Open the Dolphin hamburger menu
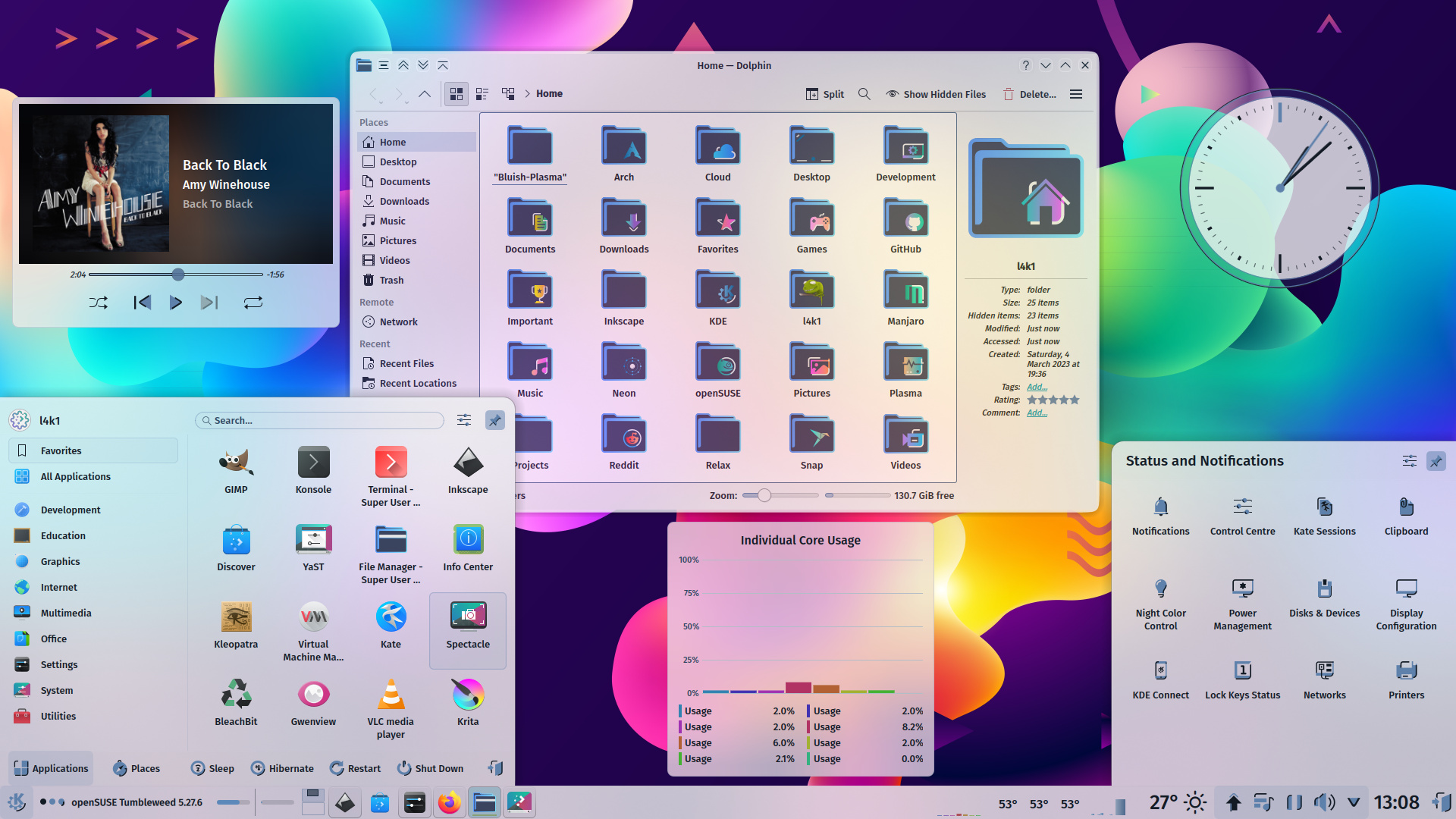 (1076, 94)
